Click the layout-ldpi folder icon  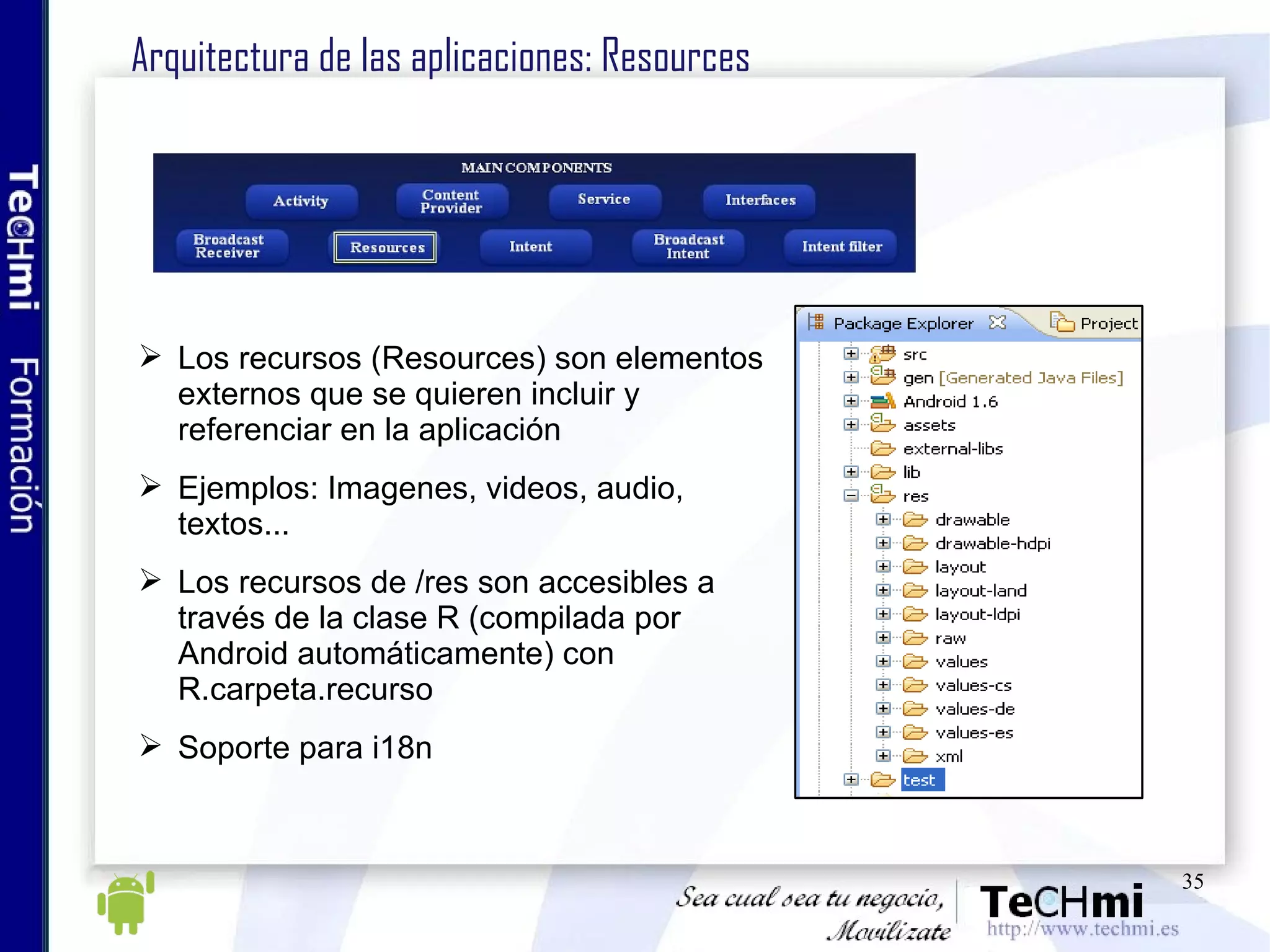point(915,614)
